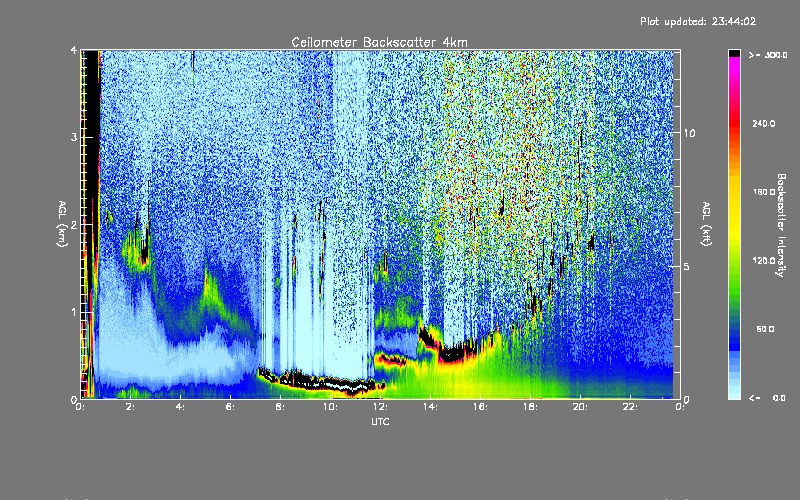This screenshot has width=800, height=500.
Task: Click the "14:" UTC time tick label
Action: tap(430, 407)
